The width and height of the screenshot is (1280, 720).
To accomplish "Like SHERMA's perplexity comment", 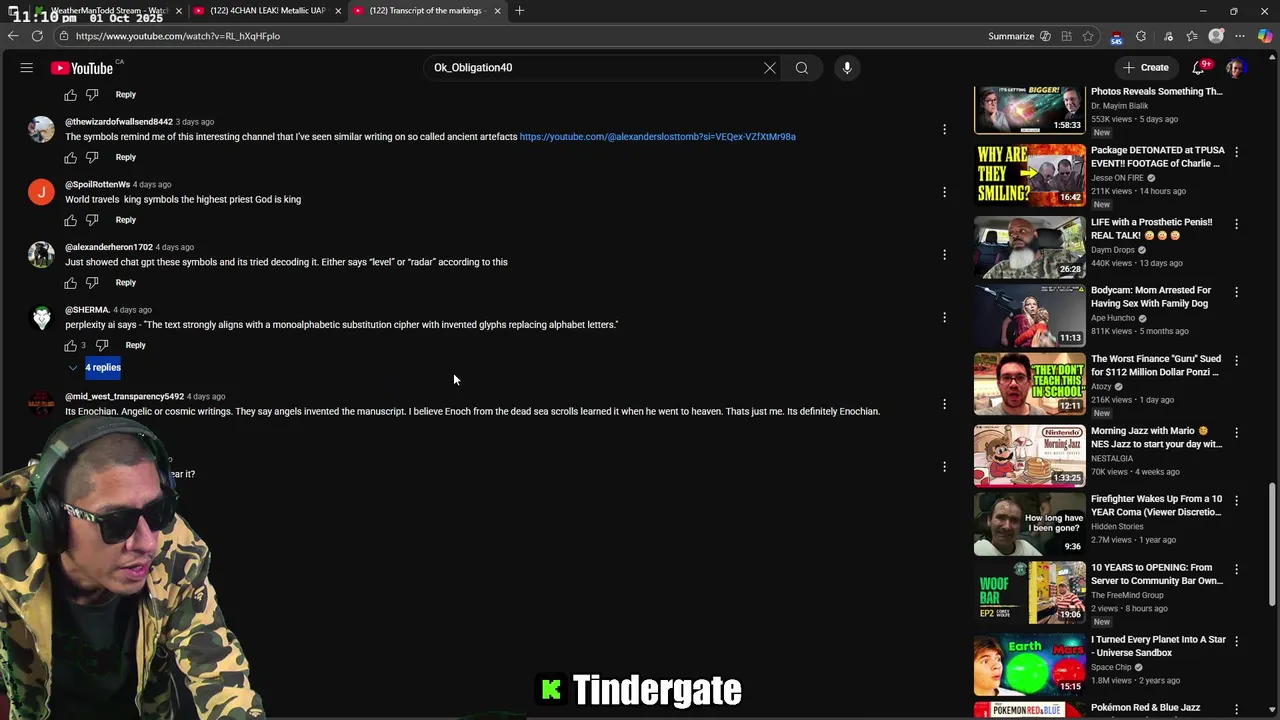I will (70, 346).
